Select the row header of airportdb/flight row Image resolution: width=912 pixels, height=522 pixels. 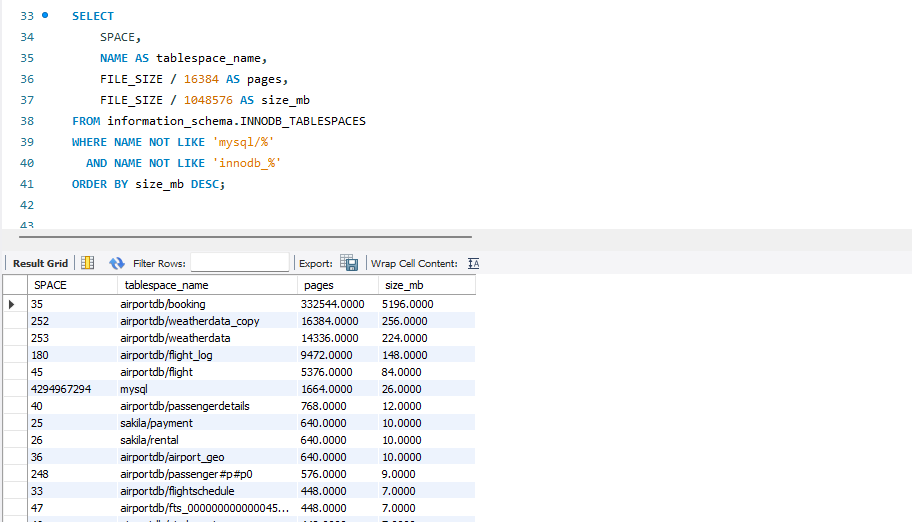click(12, 372)
